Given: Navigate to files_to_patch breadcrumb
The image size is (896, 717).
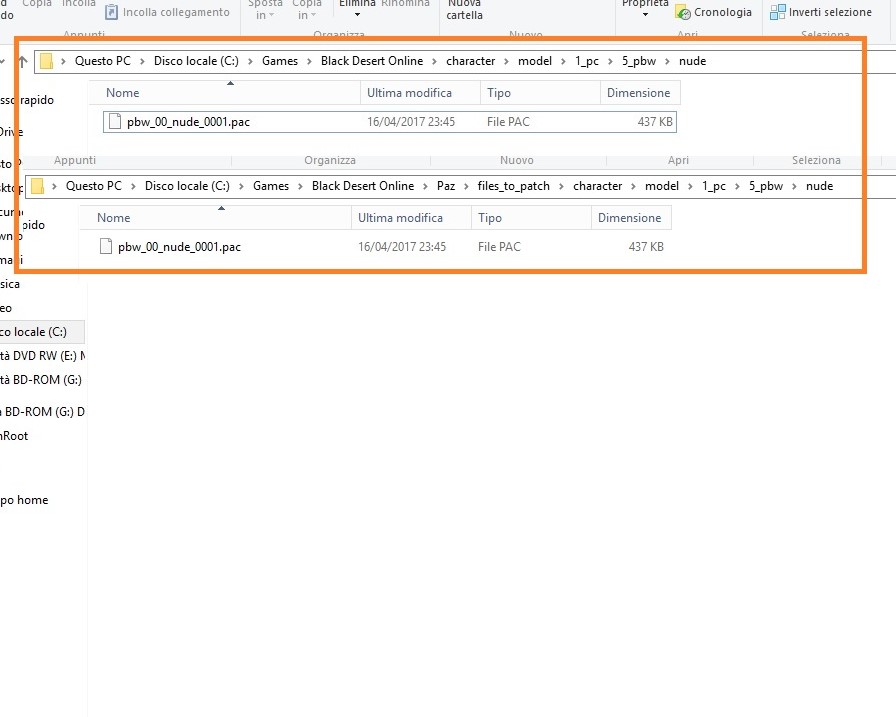Looking at the screenshot, I should (x=514, y=186).
